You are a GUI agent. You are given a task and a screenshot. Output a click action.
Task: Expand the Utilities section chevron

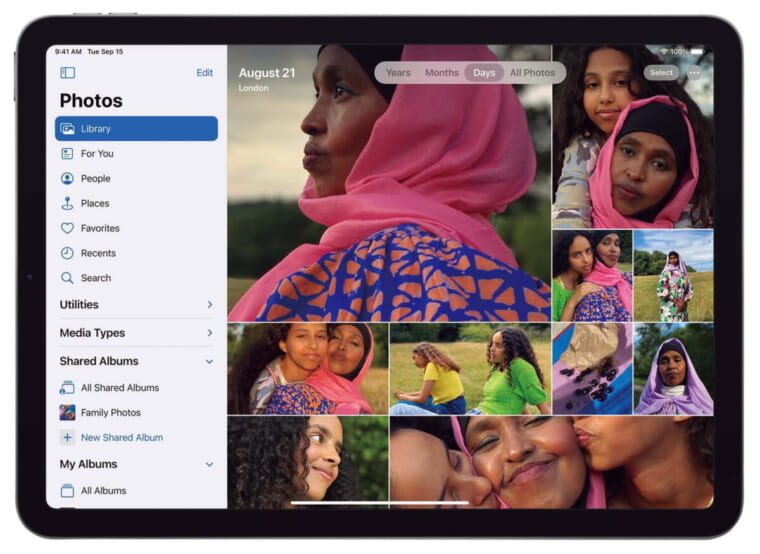[209, 304]
